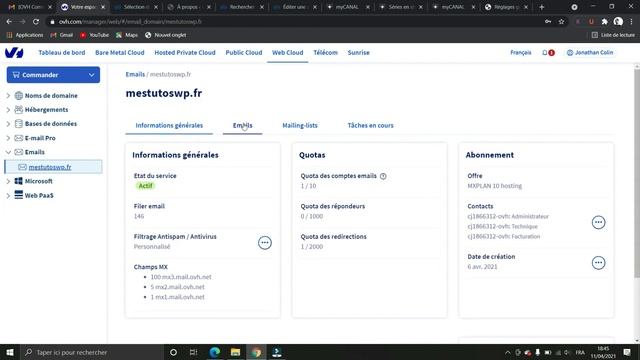Expand the Web PaaS tree
The width and height of the screenshot is (640, 360).
tap(8, 196)
